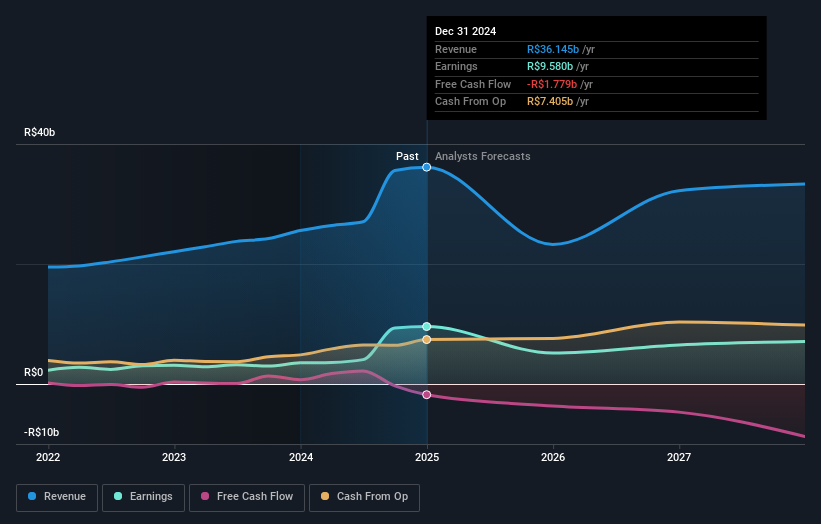Toggle the Earnings legend series
Screen dimensions: 821x524
click(x=143, y=497)
